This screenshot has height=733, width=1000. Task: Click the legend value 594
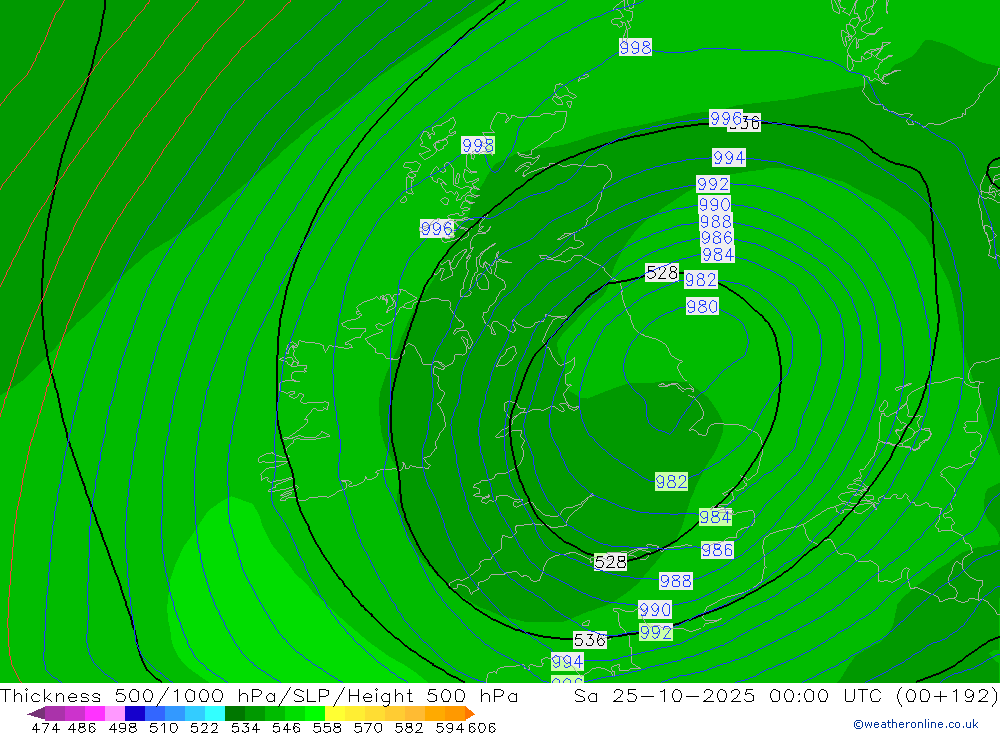[450, 727]
